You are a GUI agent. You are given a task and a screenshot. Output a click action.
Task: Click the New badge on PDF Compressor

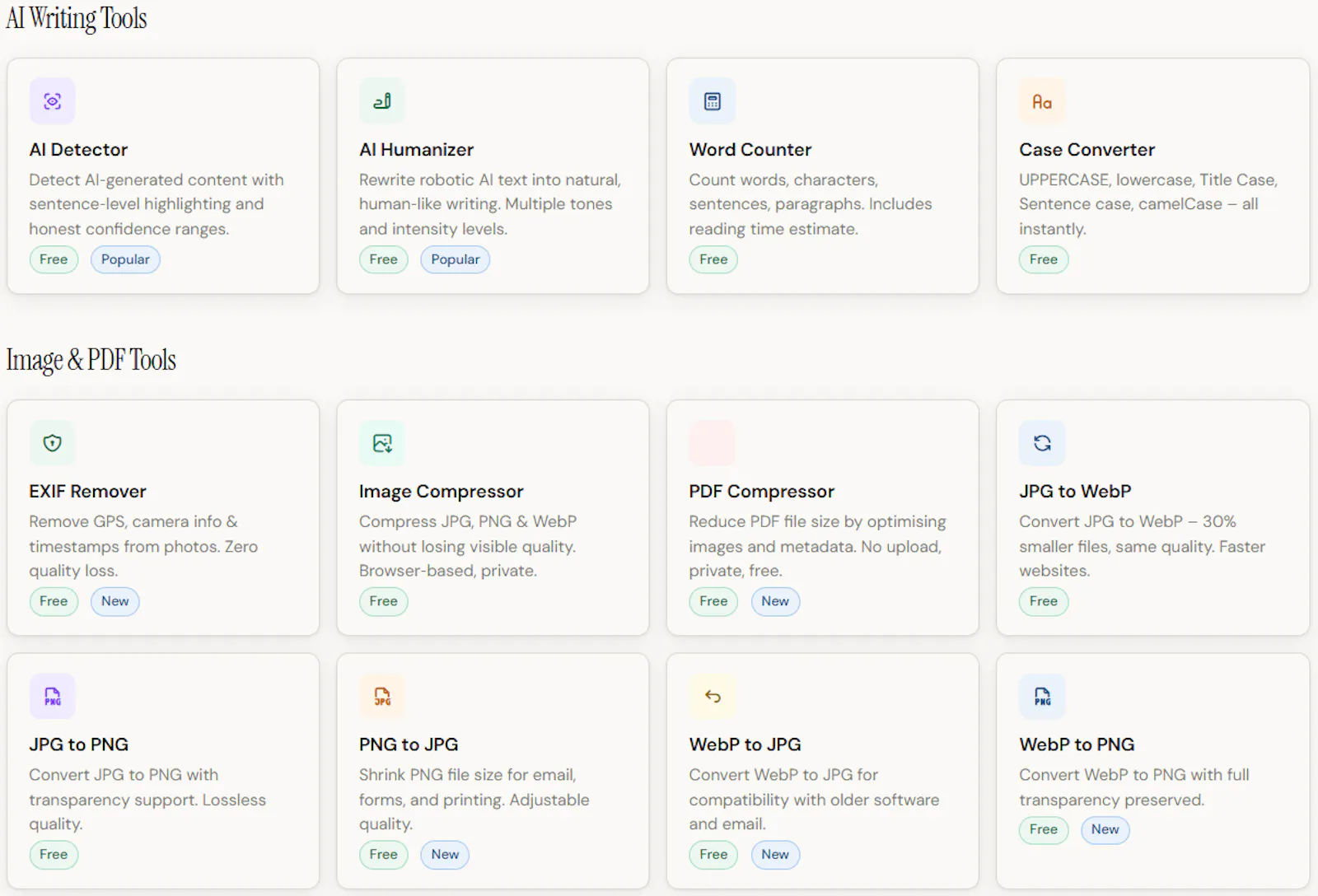coord(775,601)
